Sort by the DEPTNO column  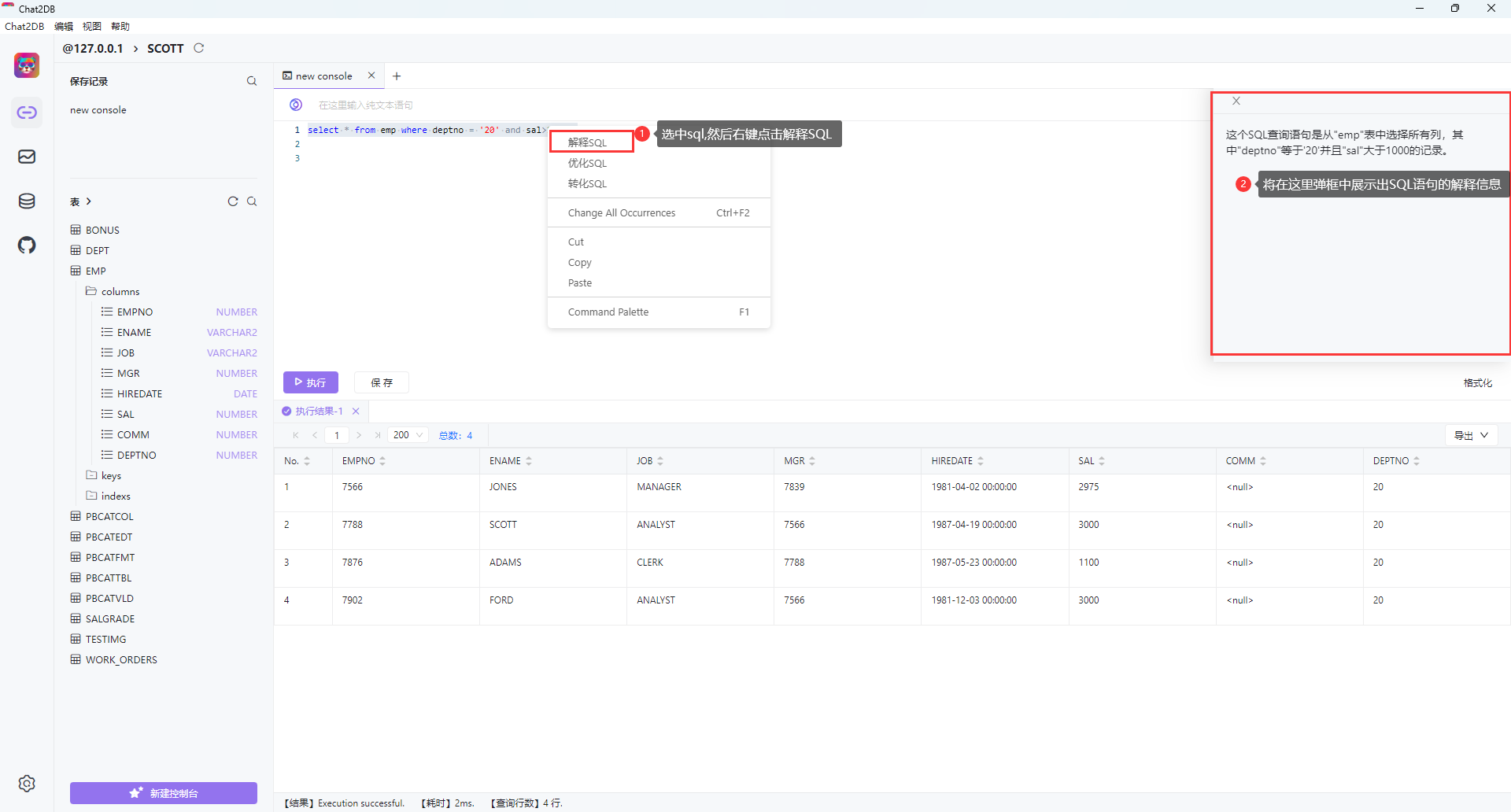click(x=1417, y=461)
